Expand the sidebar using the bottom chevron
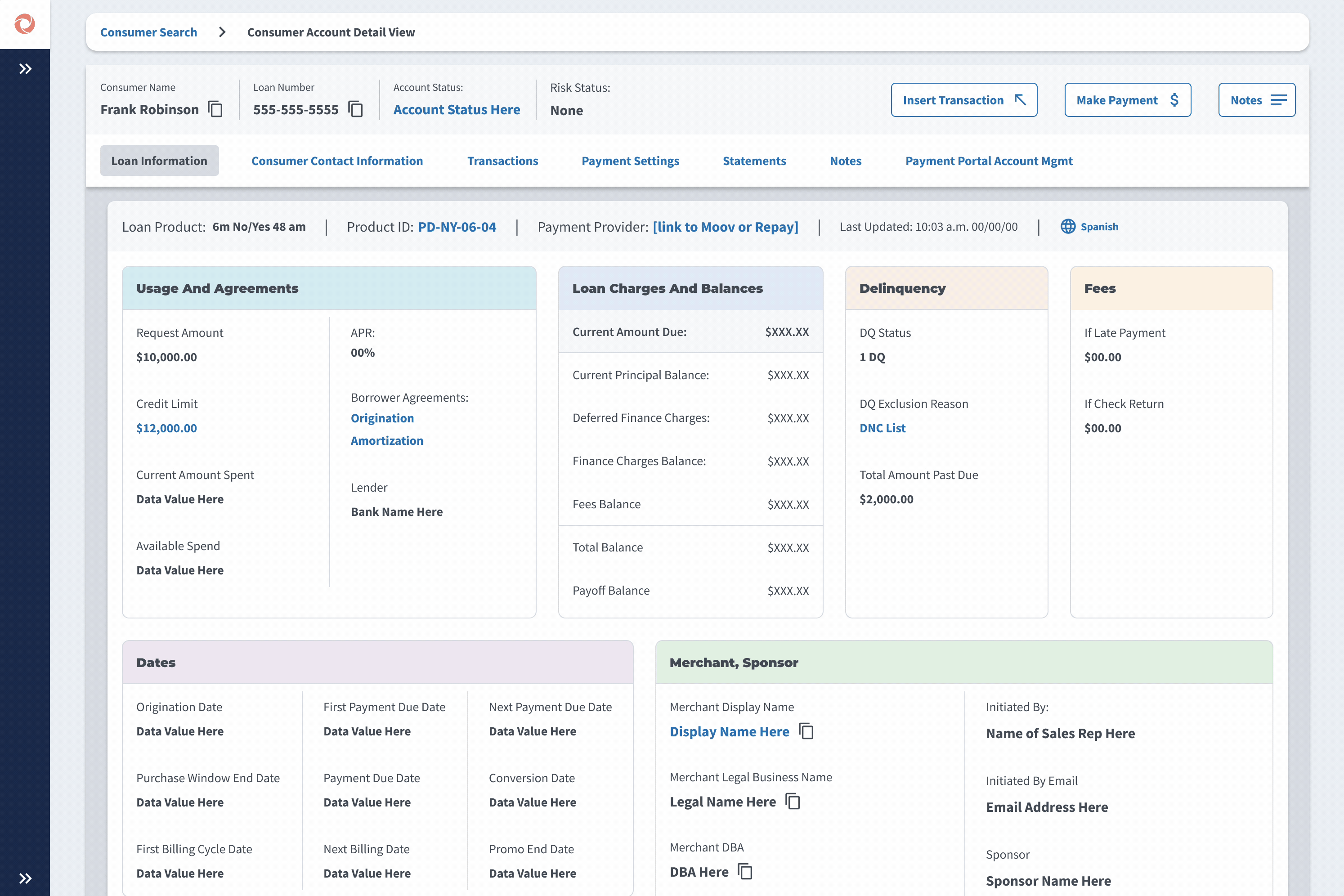Screen dimensions: 1344x896 click(25, 878)
